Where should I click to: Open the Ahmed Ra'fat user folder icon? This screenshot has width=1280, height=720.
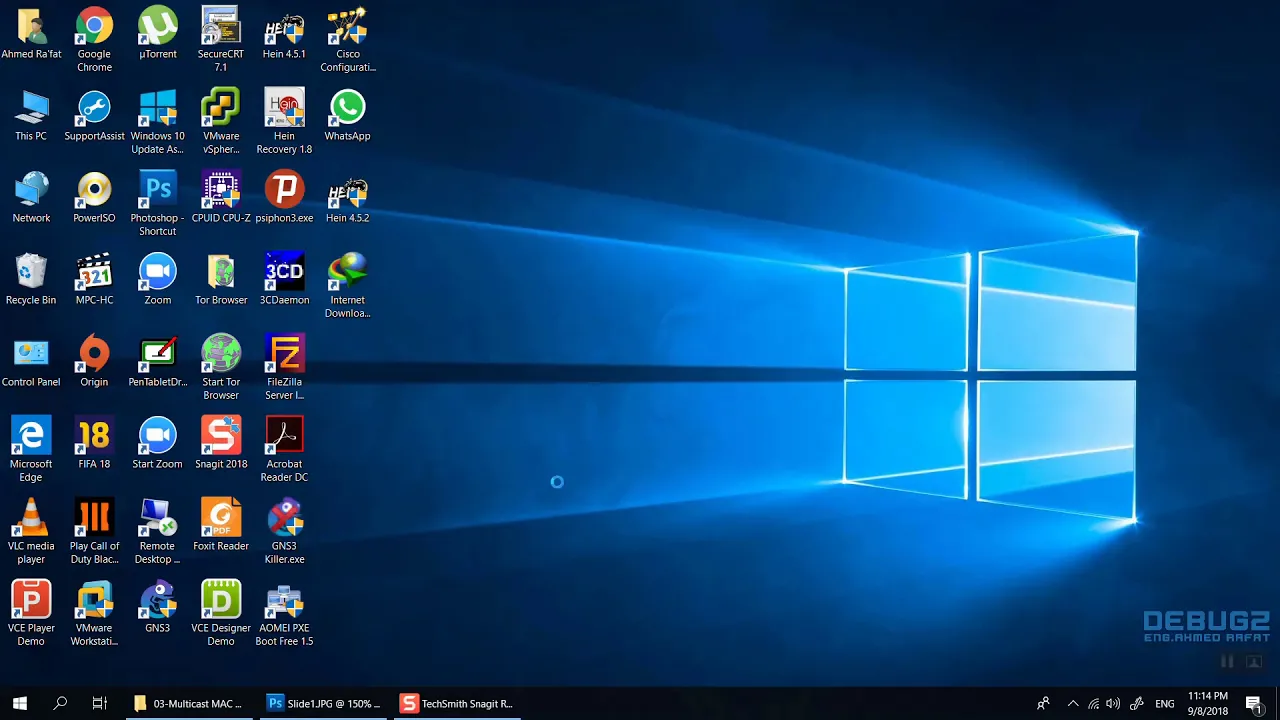click(x=31, y=33)
